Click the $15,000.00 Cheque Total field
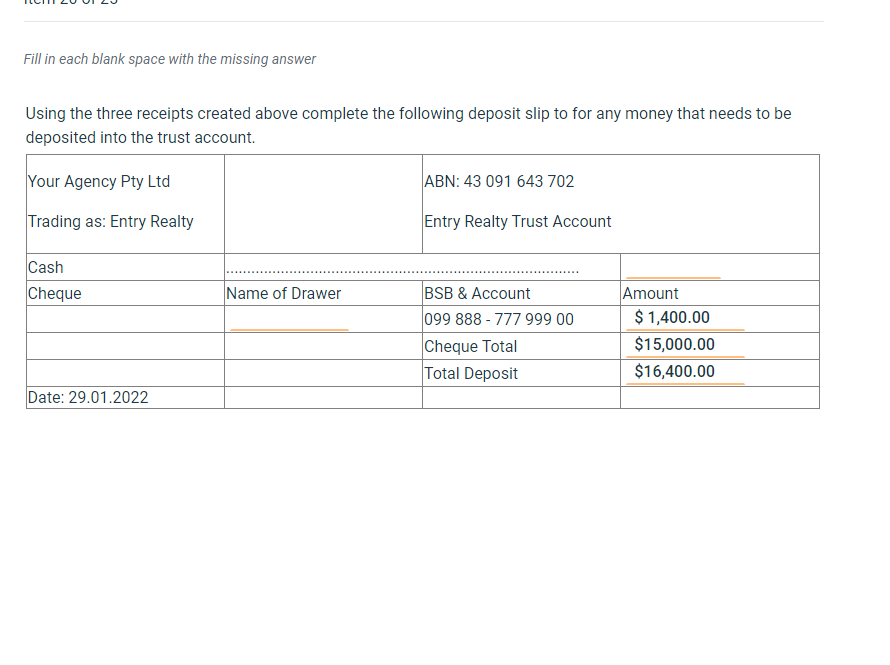 click(x=685, y=345)
